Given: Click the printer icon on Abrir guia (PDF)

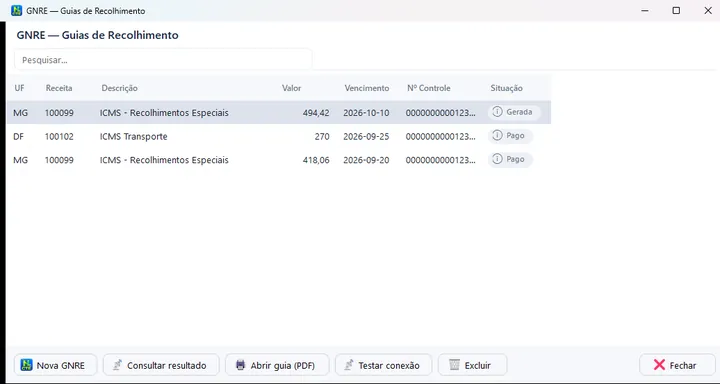Looking at the screenshot, I should tap(240, 365).
